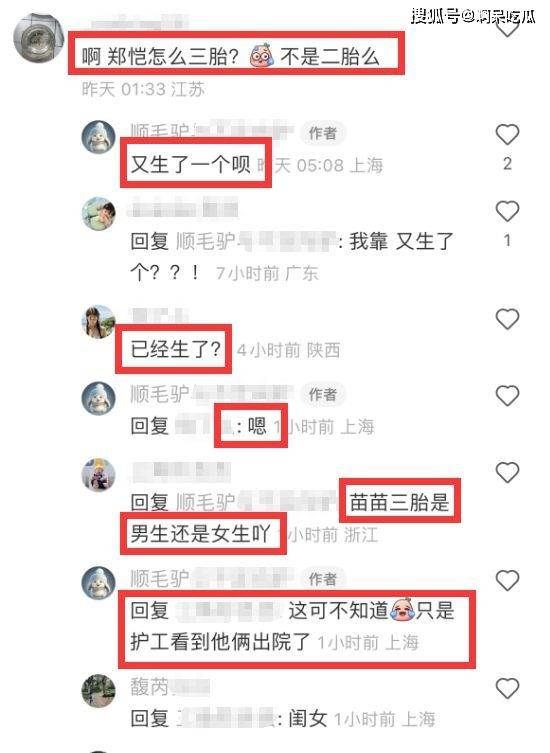
Task: Tap 作者 badge above 嗯 reply
Action: (x=323, y=394)
